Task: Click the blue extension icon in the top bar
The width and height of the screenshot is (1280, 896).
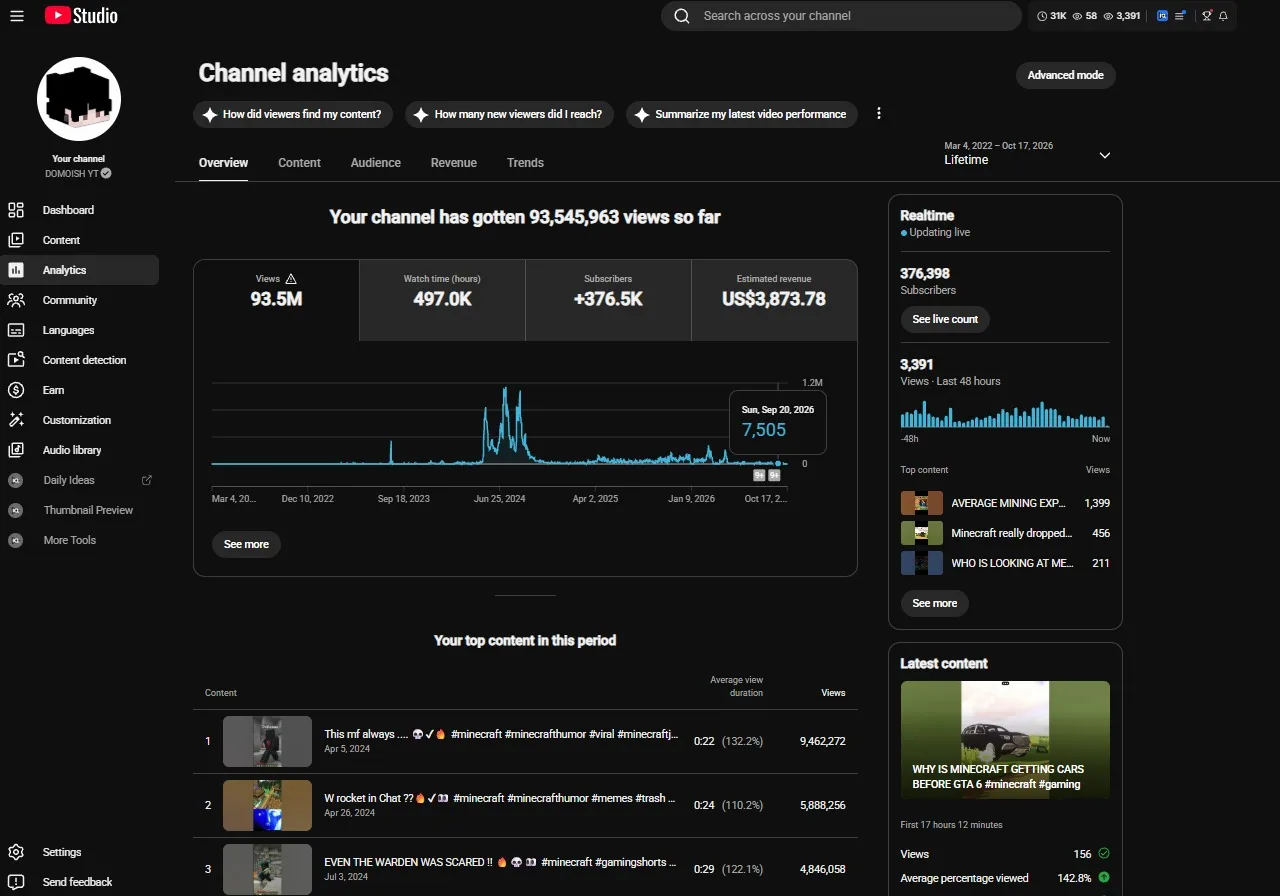Action: (x=1163, y=16)
